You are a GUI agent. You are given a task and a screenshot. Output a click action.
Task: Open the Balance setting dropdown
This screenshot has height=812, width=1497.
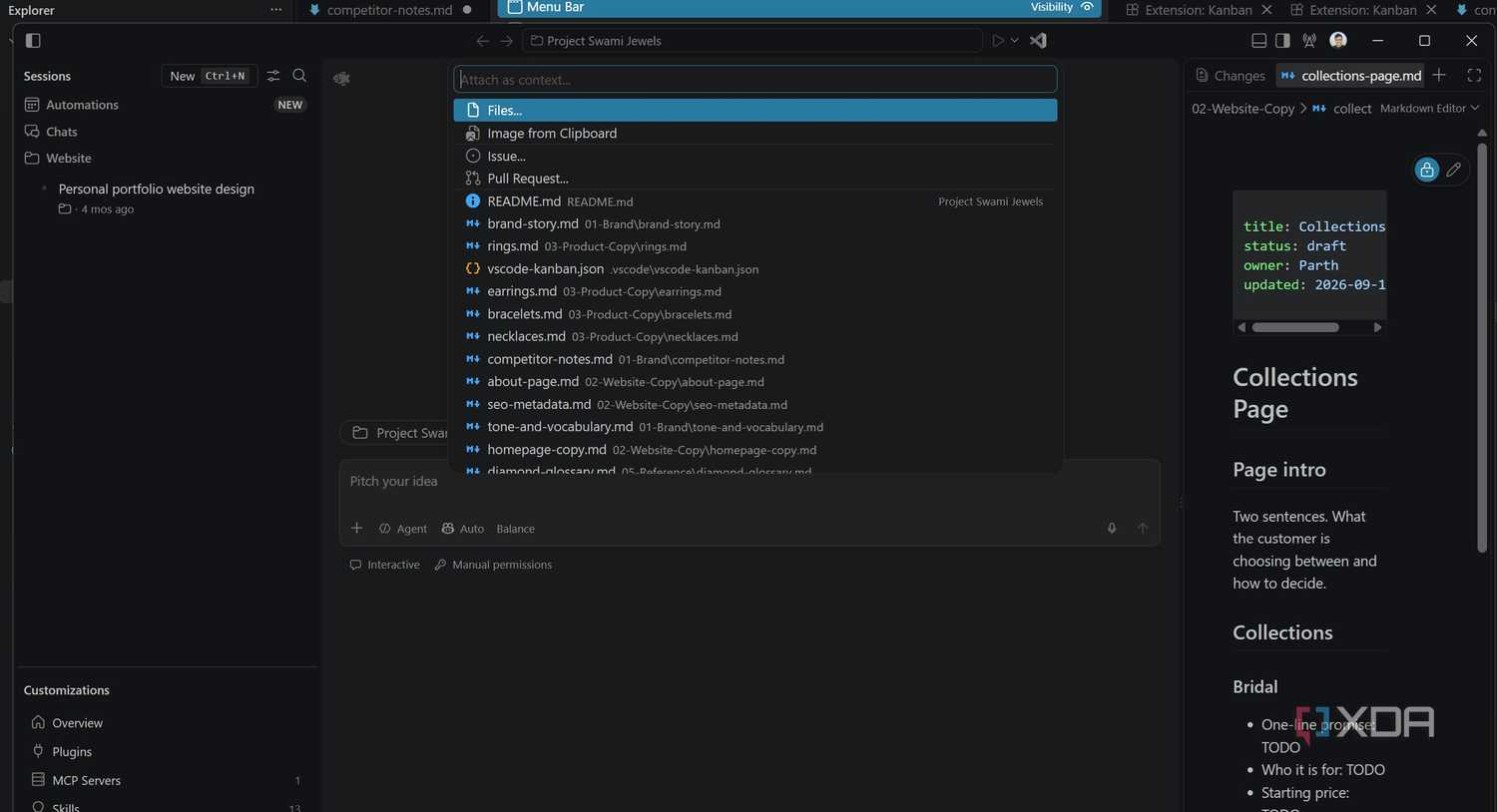(516, 529)
